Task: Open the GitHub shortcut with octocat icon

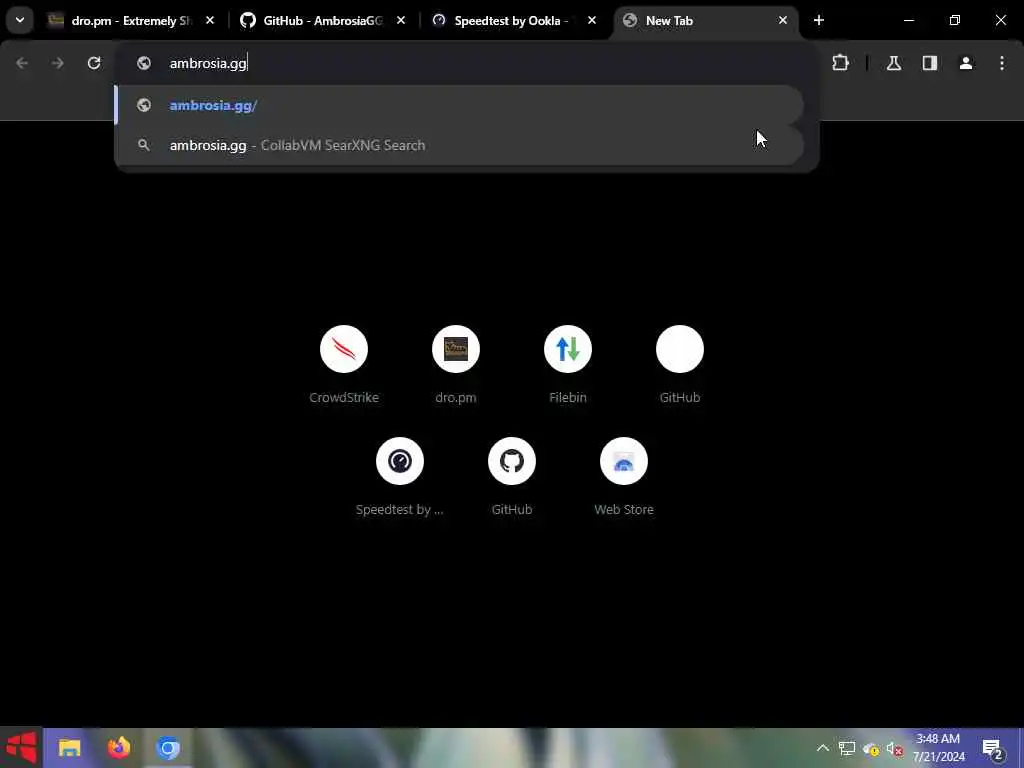Action: pos(512,477)
